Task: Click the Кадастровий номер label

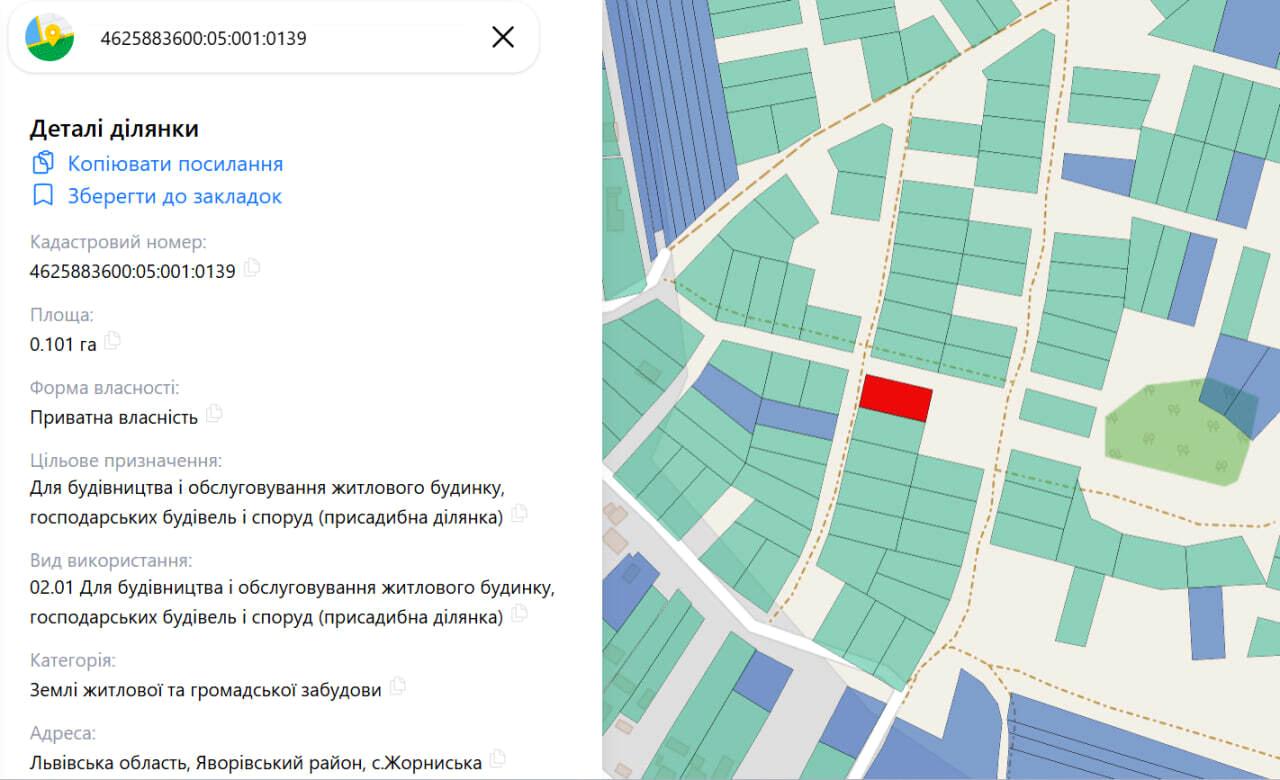Action: (x=118, y=242)
